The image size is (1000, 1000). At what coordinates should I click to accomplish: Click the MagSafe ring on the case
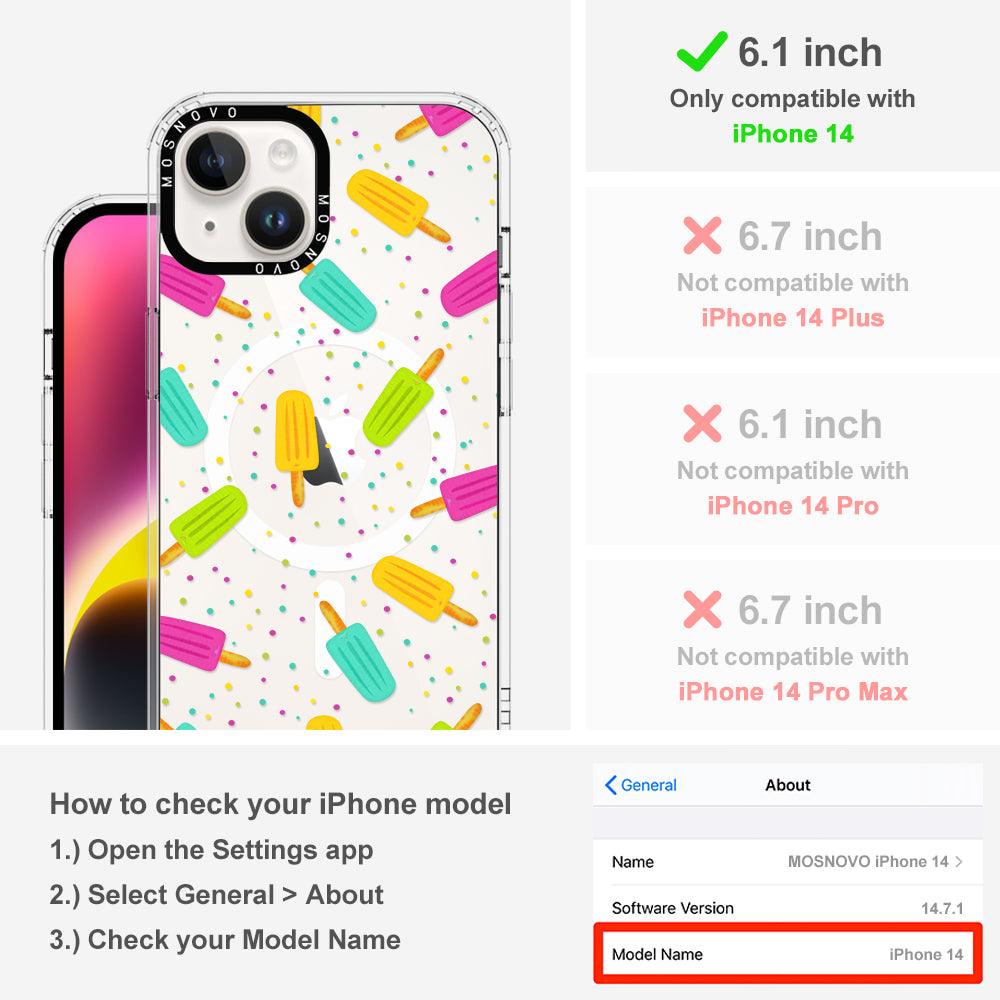[x=330, y=450]
